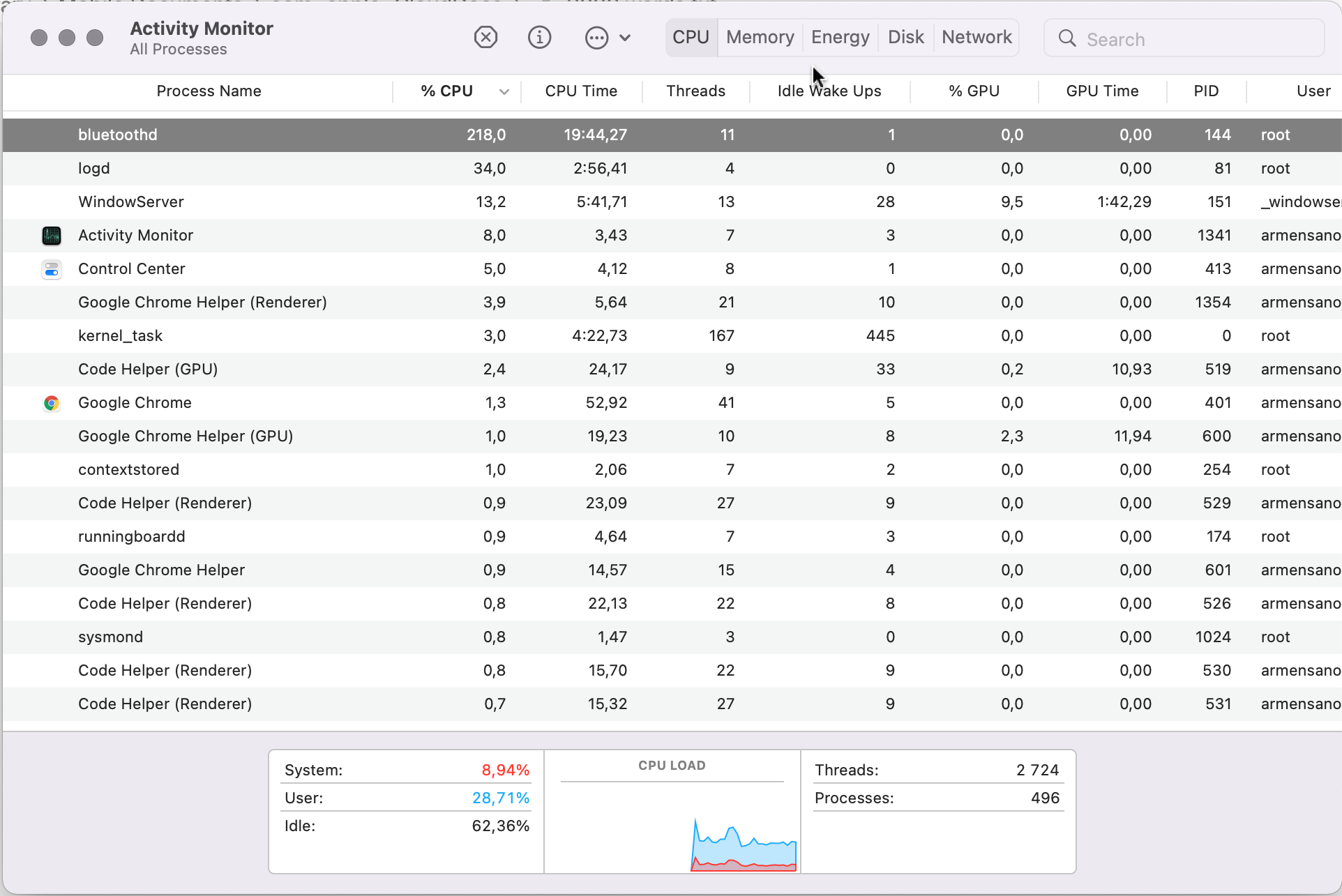Click the ellipsis action menu icon
The width and height of the screenshot is (1342, 896).
coord(596,38)
